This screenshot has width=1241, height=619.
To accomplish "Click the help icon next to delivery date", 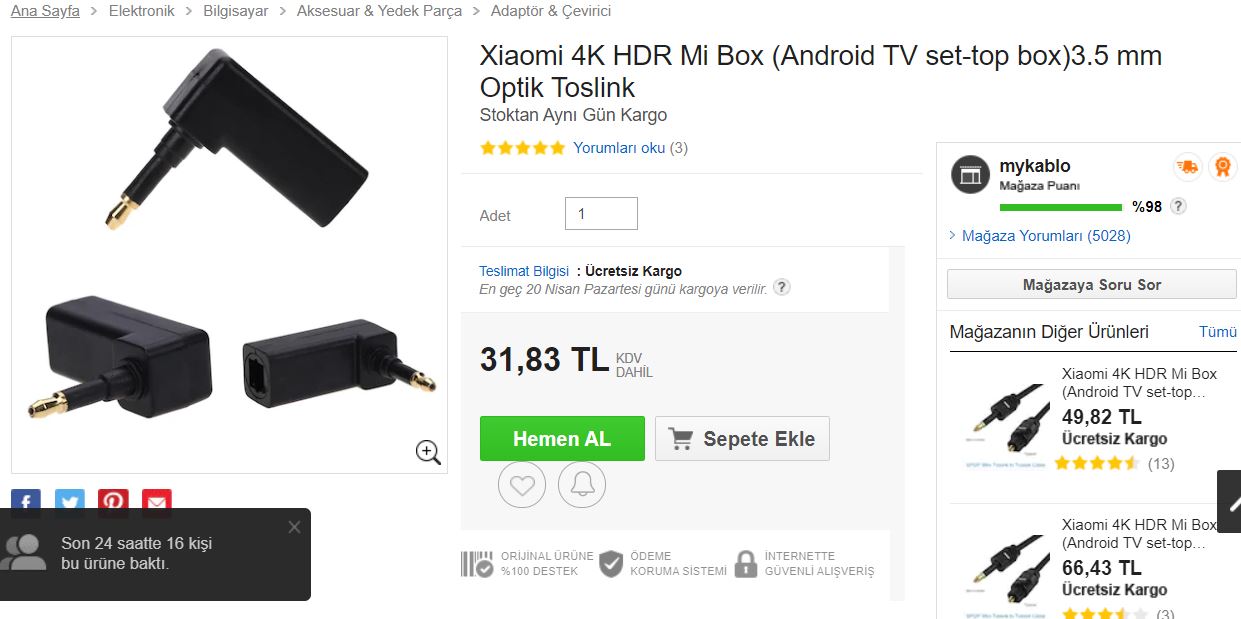I will tap(782, 288).
